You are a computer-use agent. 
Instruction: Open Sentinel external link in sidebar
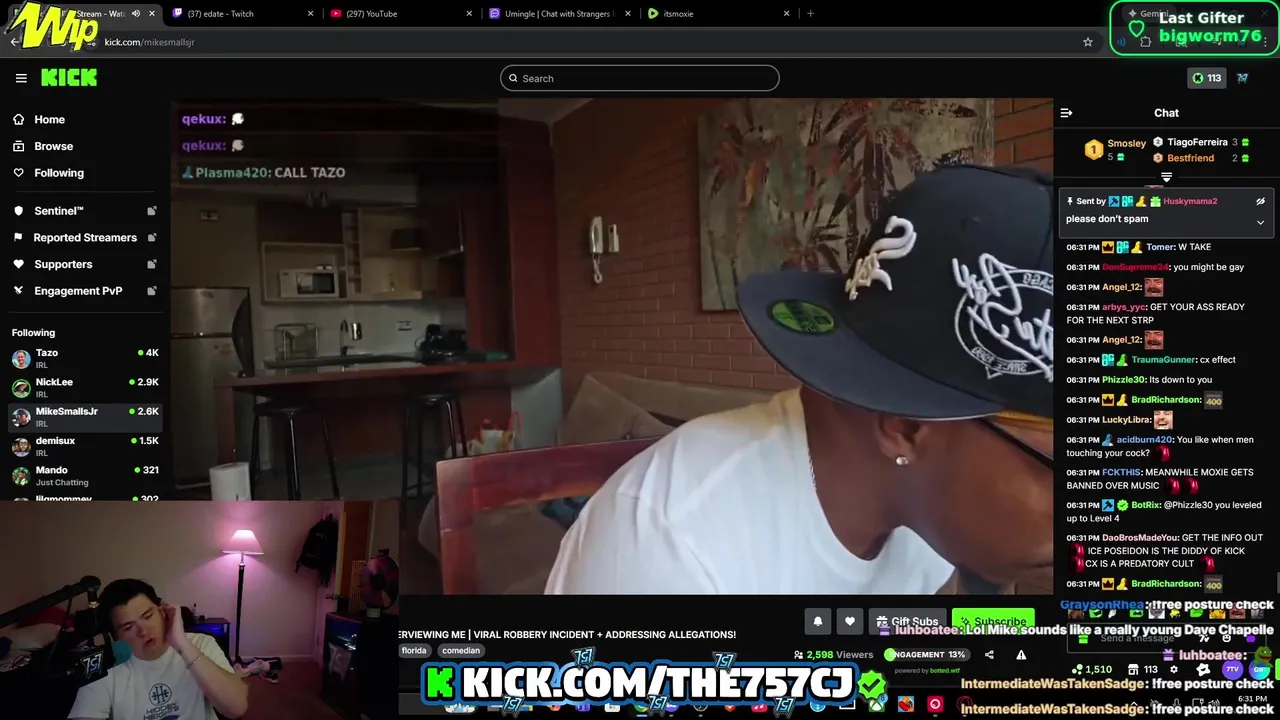coord(152,211)
